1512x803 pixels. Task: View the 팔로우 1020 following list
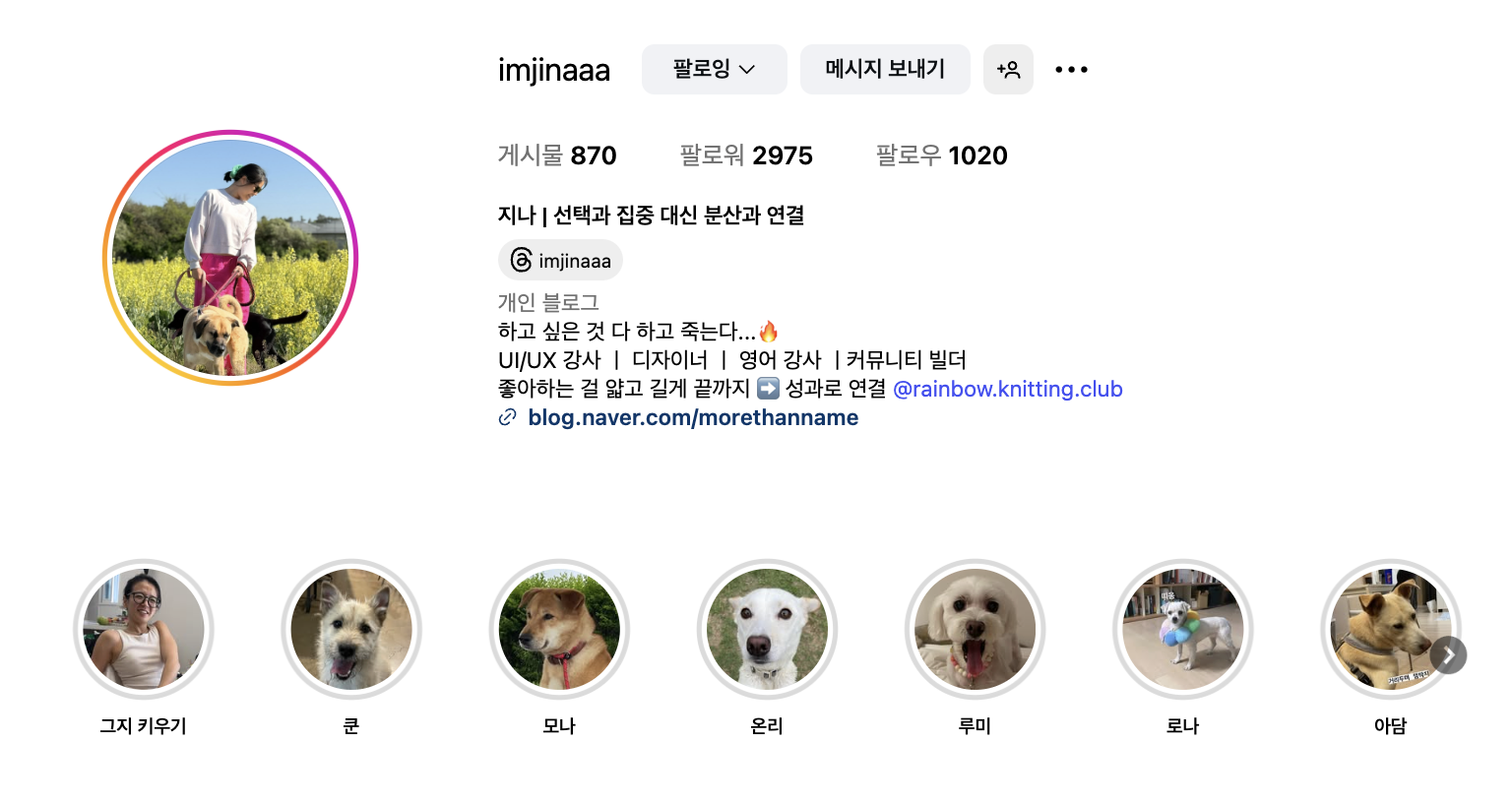click(942, 155)
